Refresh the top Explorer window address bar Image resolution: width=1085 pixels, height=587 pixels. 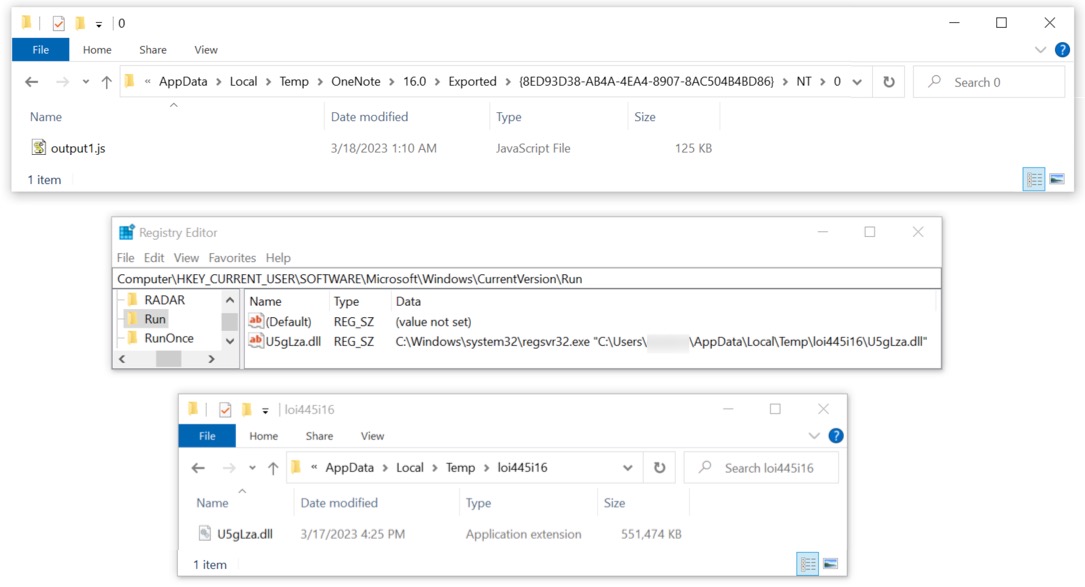[x=888, y=82]
